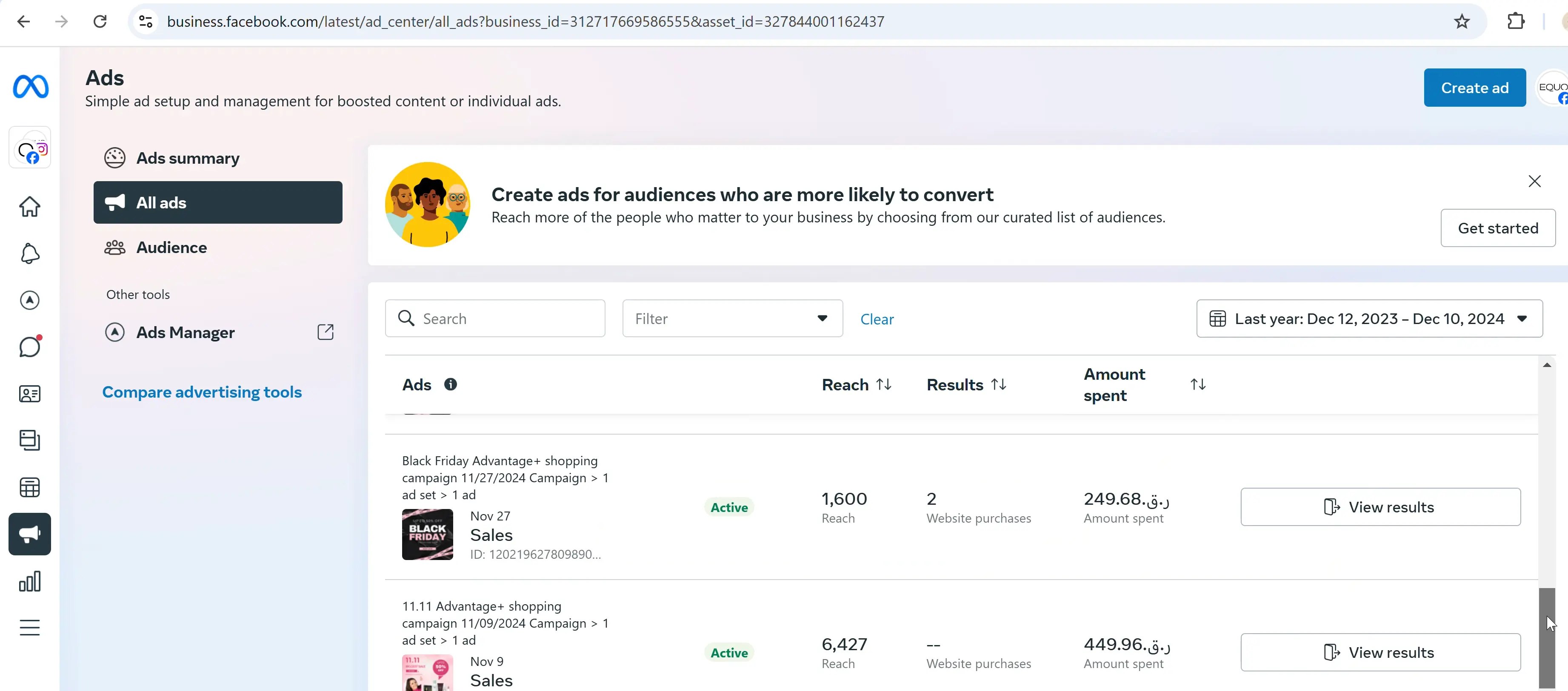1568x691 pixels.
Task: Expand the Filter dropdown
Action: point(732,319)
